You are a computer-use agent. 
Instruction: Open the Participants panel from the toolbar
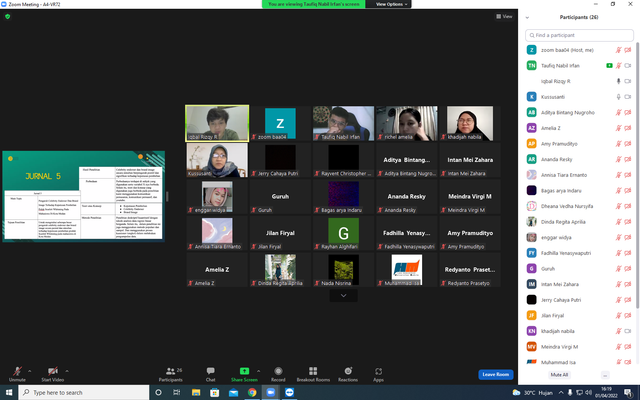(x=171, y=374)
